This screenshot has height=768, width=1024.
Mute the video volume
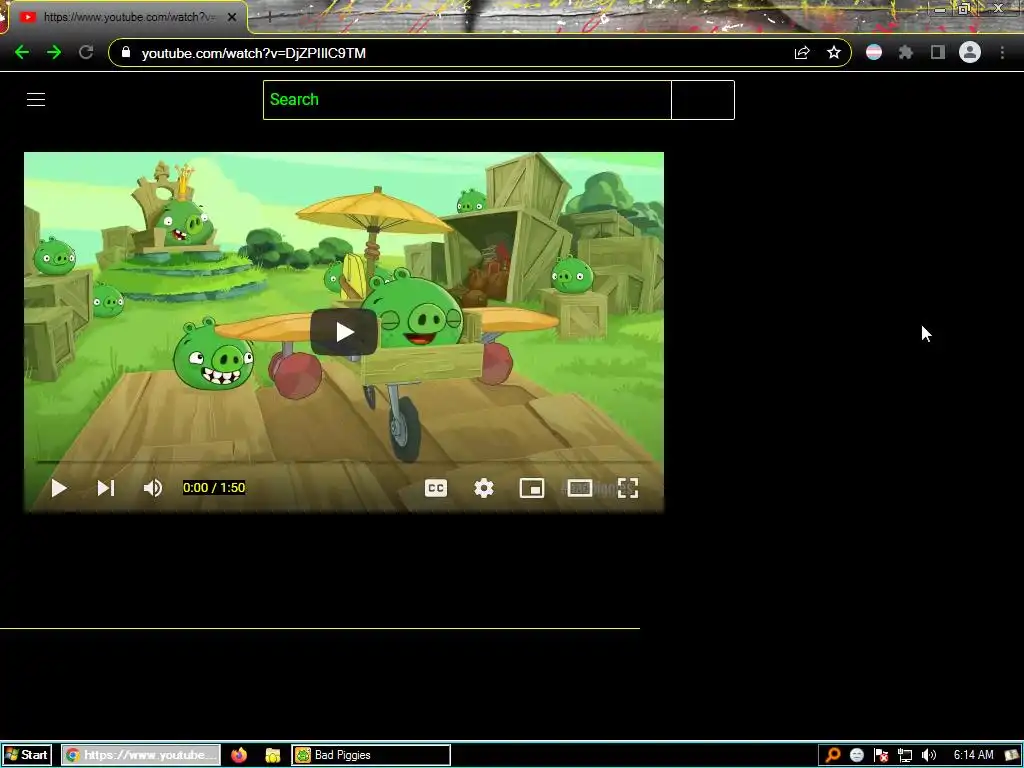153,488
